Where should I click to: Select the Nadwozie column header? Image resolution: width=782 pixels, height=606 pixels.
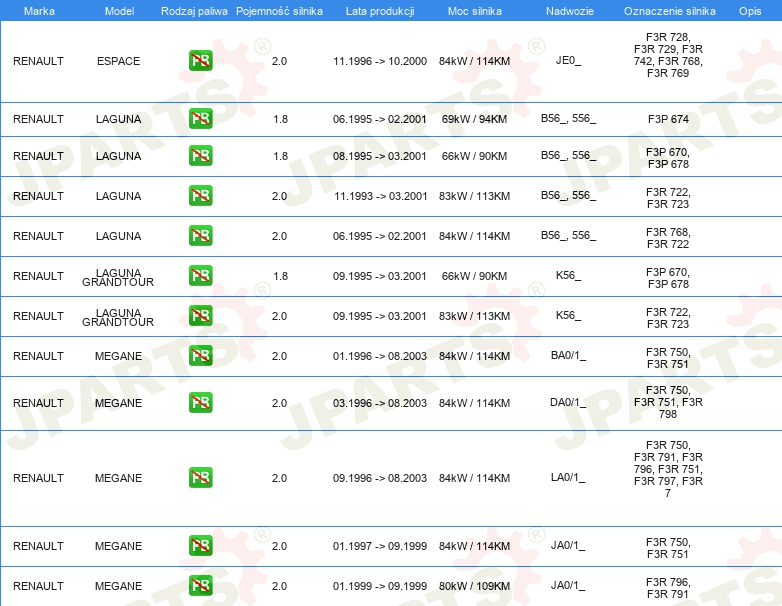(x=570, y=11)
